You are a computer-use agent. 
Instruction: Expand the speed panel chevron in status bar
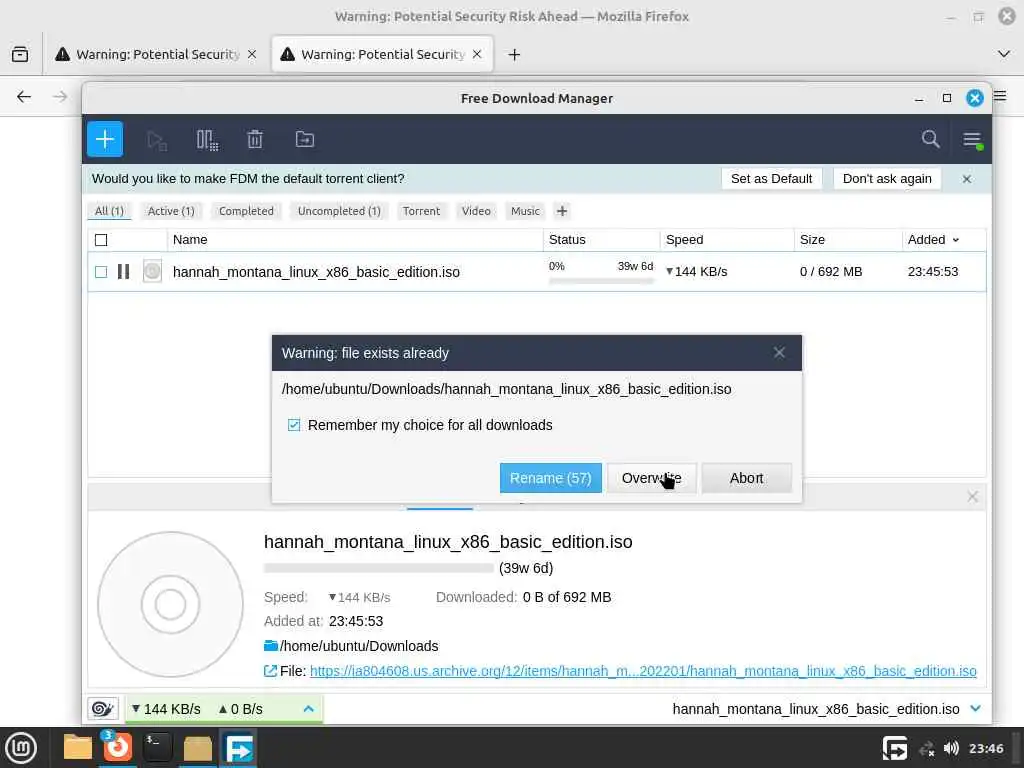pyautogui.click(x=308, y=709)
